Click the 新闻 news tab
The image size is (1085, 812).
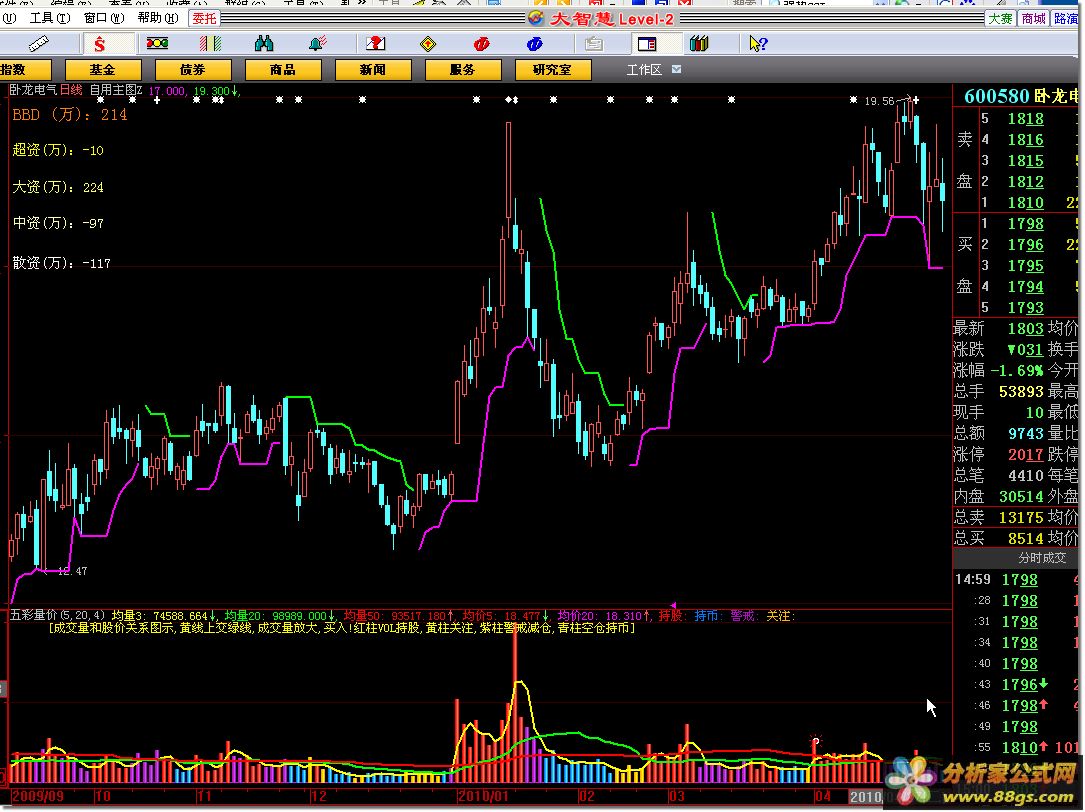click(372, 70)
